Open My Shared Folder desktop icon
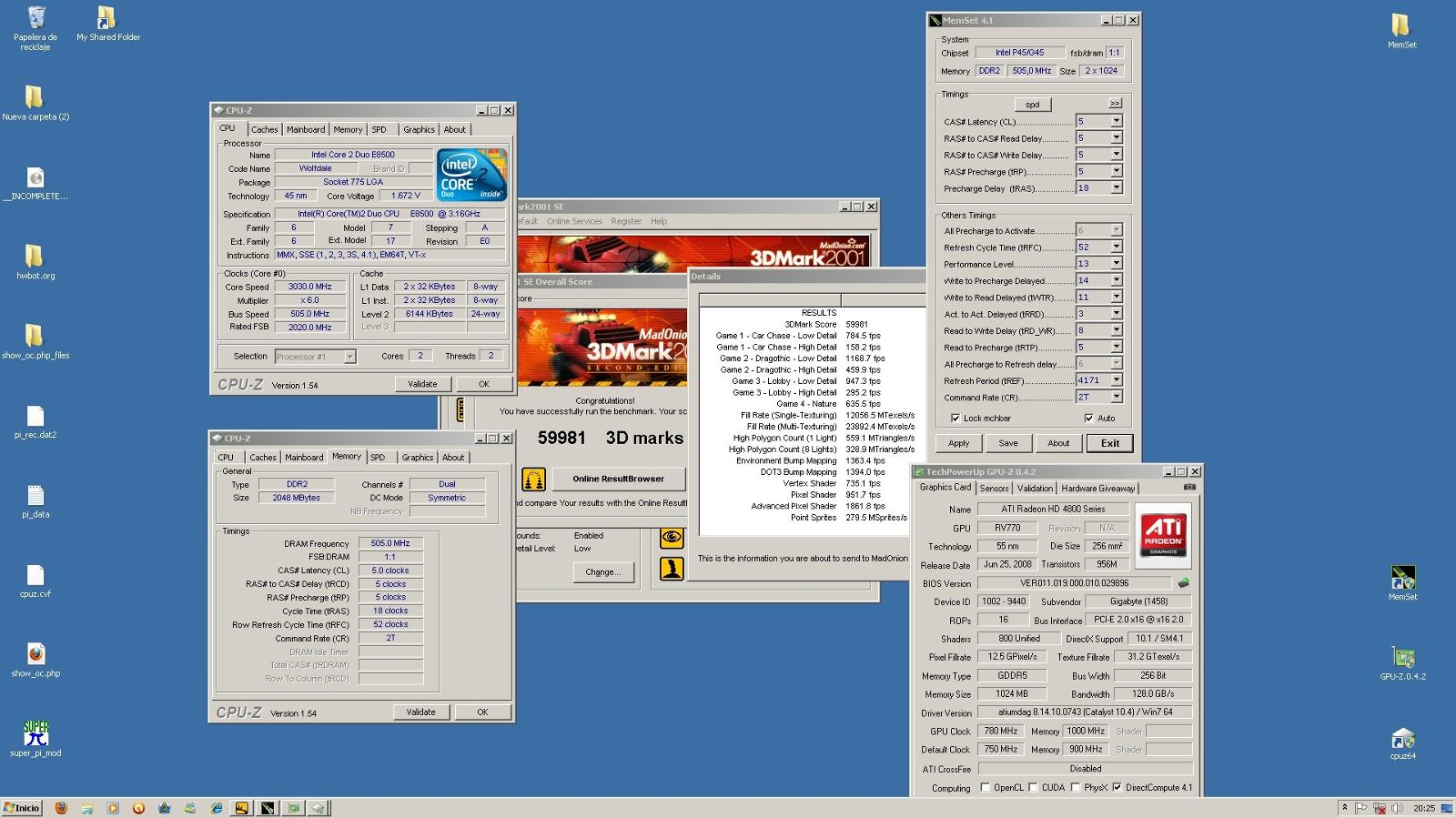1456x818 pixels. pos(107,23)
